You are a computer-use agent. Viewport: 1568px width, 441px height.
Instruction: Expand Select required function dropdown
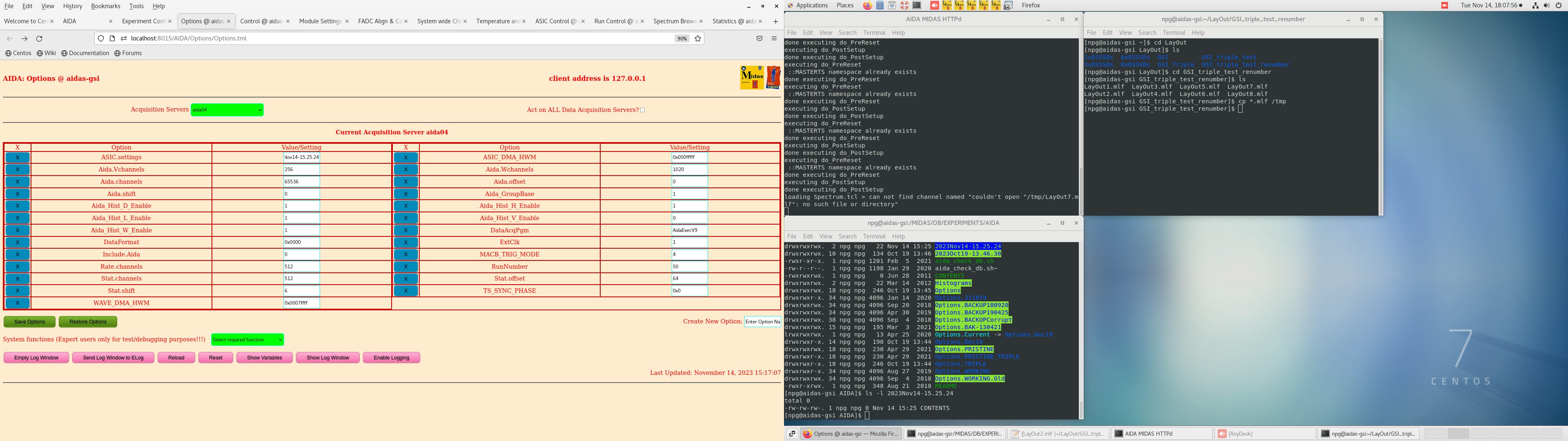point(247,340)
